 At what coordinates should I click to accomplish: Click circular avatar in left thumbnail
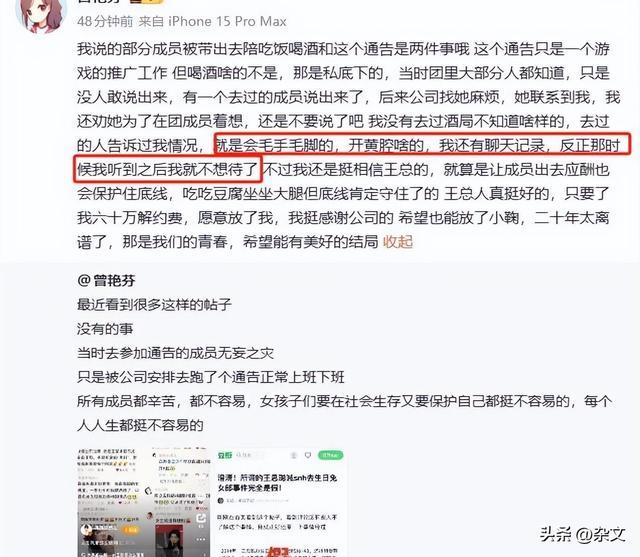point(86,530)
